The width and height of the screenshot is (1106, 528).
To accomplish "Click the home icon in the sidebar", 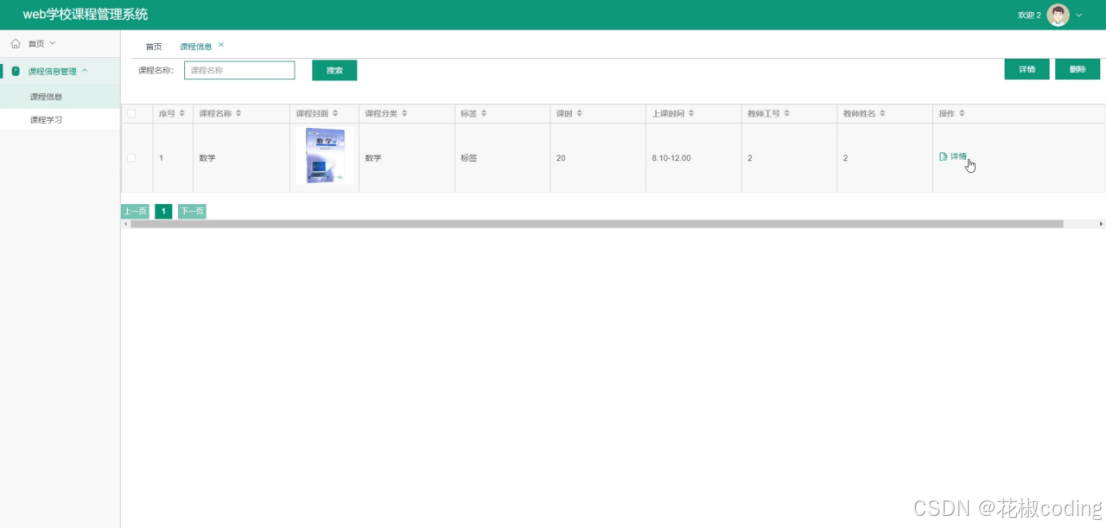I will coord(16,44).
